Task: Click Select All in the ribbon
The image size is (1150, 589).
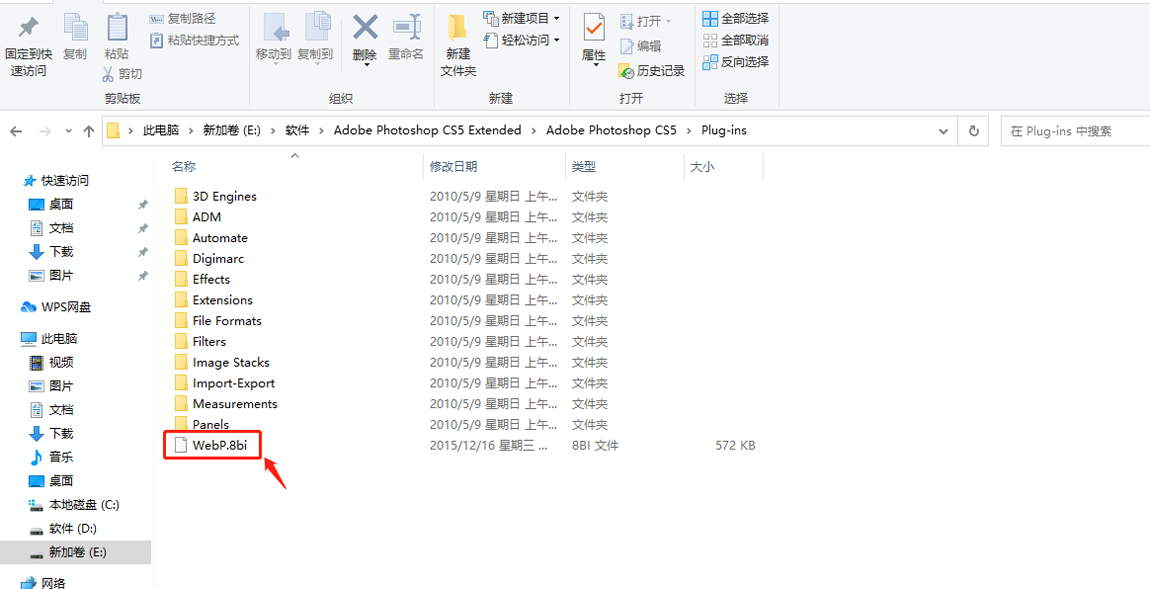Action: coord(736,18)
